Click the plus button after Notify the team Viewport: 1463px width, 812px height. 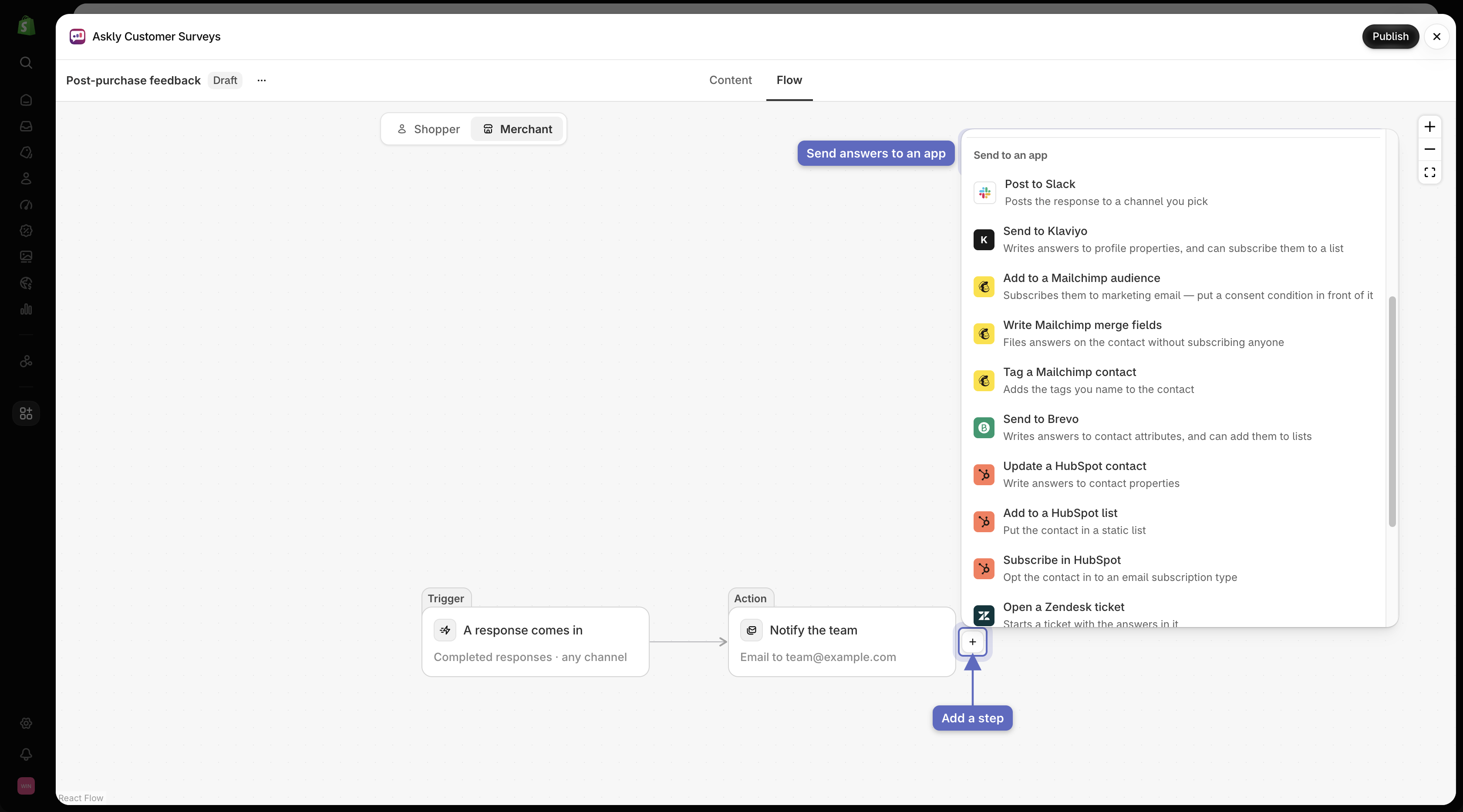(972, 642)
